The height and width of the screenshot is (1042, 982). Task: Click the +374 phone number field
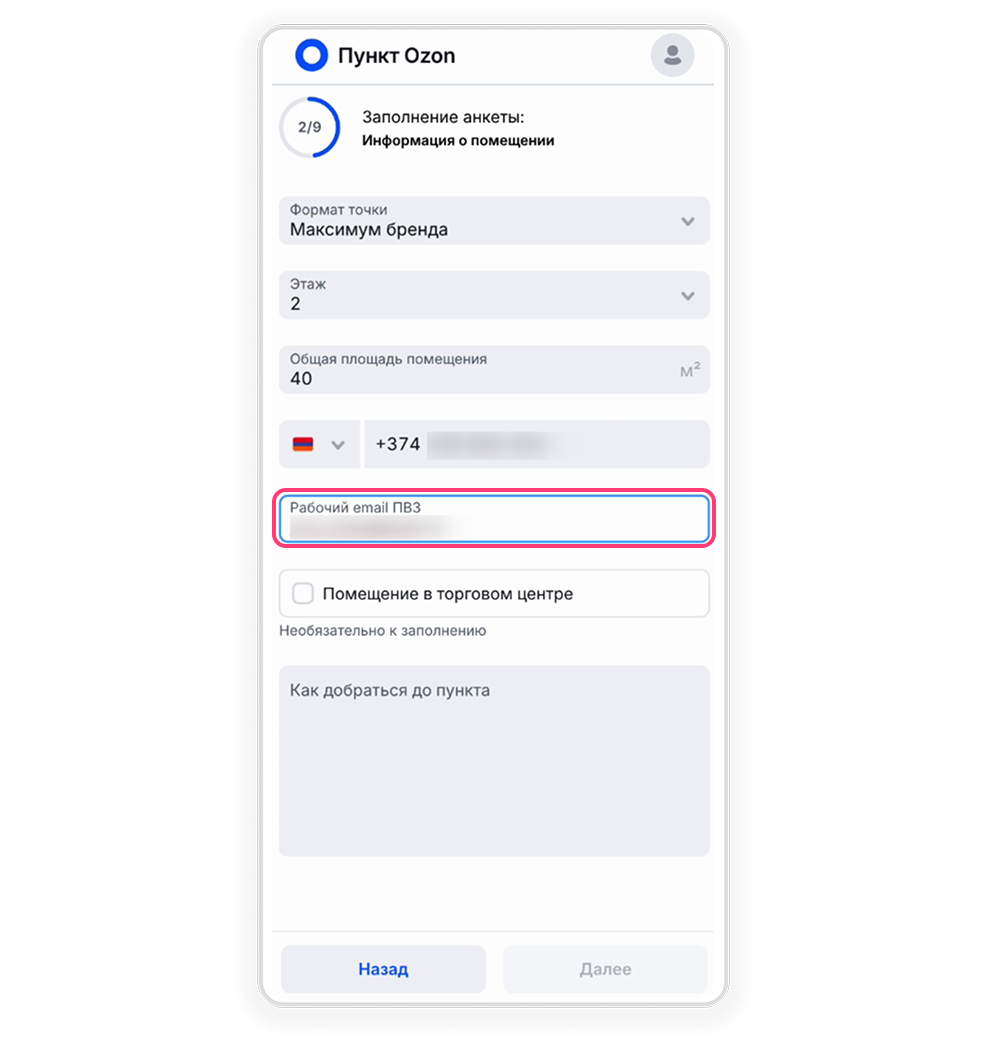coord(537,444)
